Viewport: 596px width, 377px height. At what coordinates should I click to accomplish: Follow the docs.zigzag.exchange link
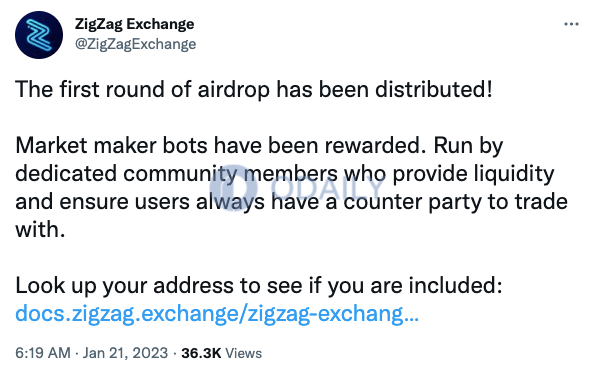[x=217, y=314]
